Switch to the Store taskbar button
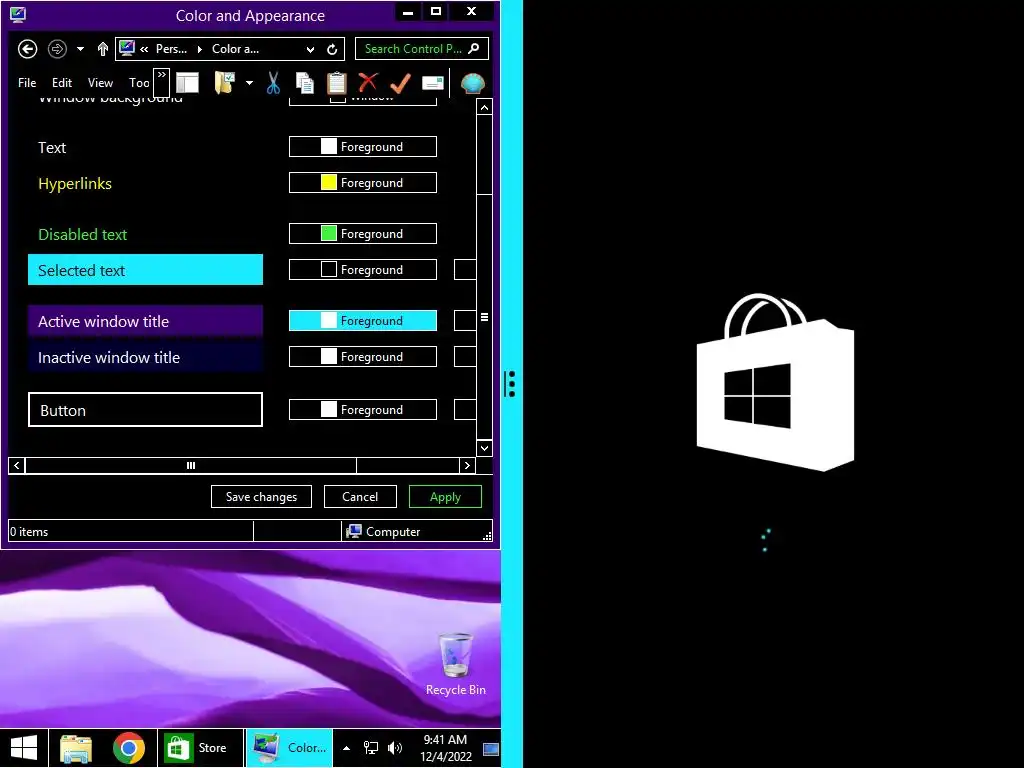Image resolution: width=1024 pixels, height=768 pixels. [x=199, y=748]
